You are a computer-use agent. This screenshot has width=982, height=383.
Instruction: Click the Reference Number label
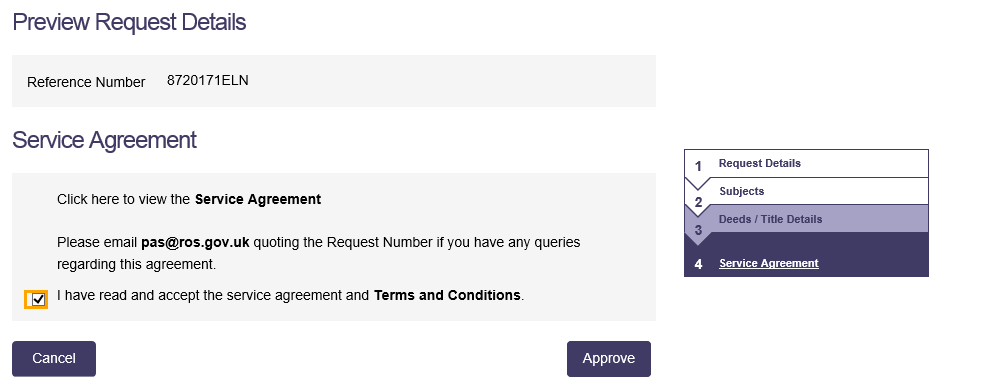86,82
